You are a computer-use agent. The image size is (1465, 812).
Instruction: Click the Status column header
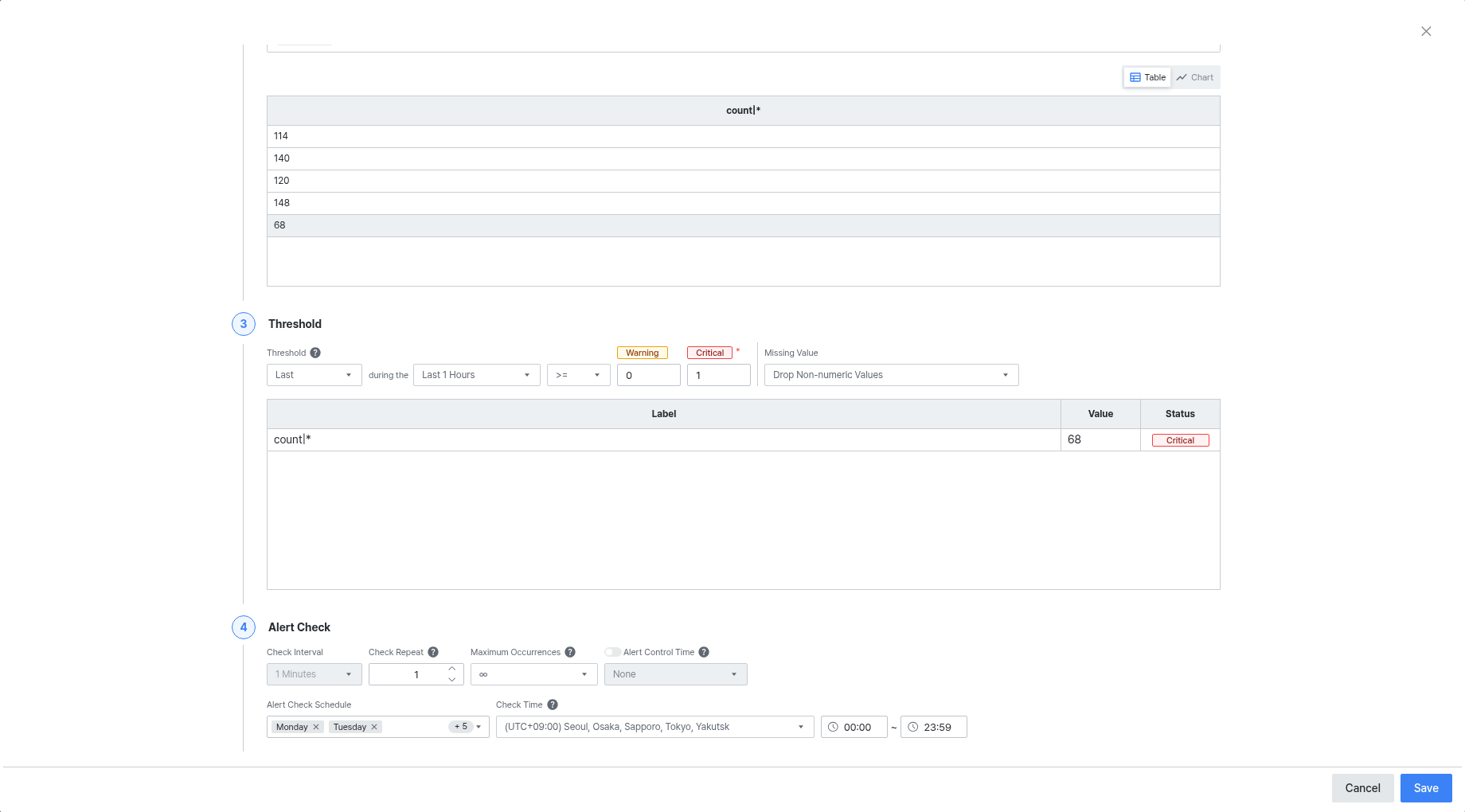pyautogui.click(x=1180, y=414)
